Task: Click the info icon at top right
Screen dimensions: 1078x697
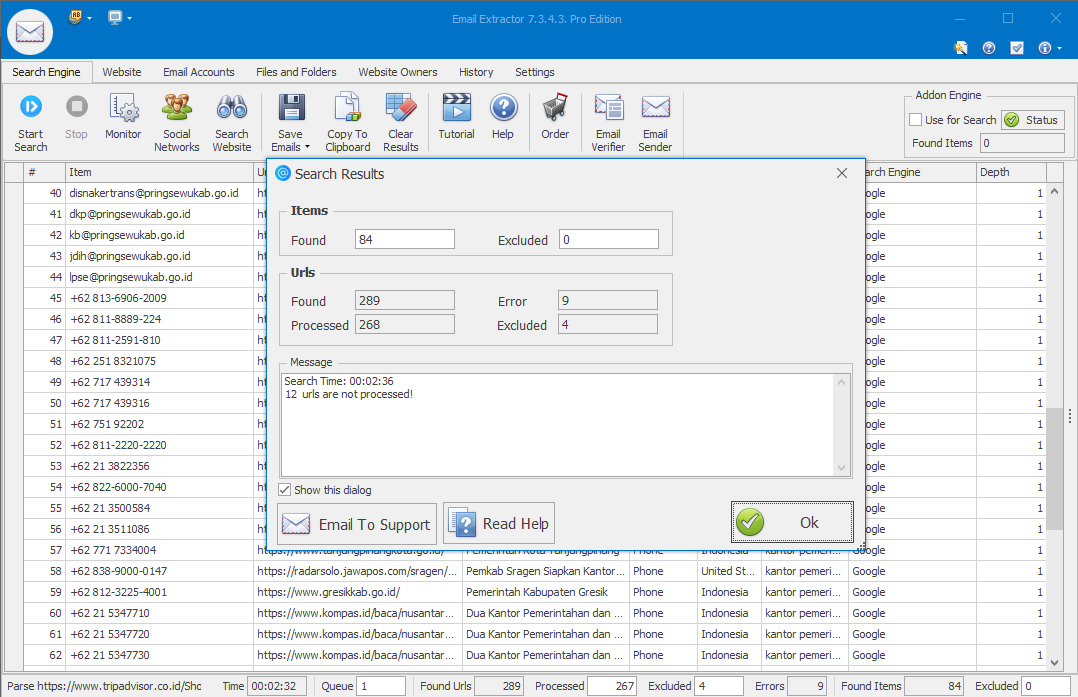Action: [x=1045, y=47]
